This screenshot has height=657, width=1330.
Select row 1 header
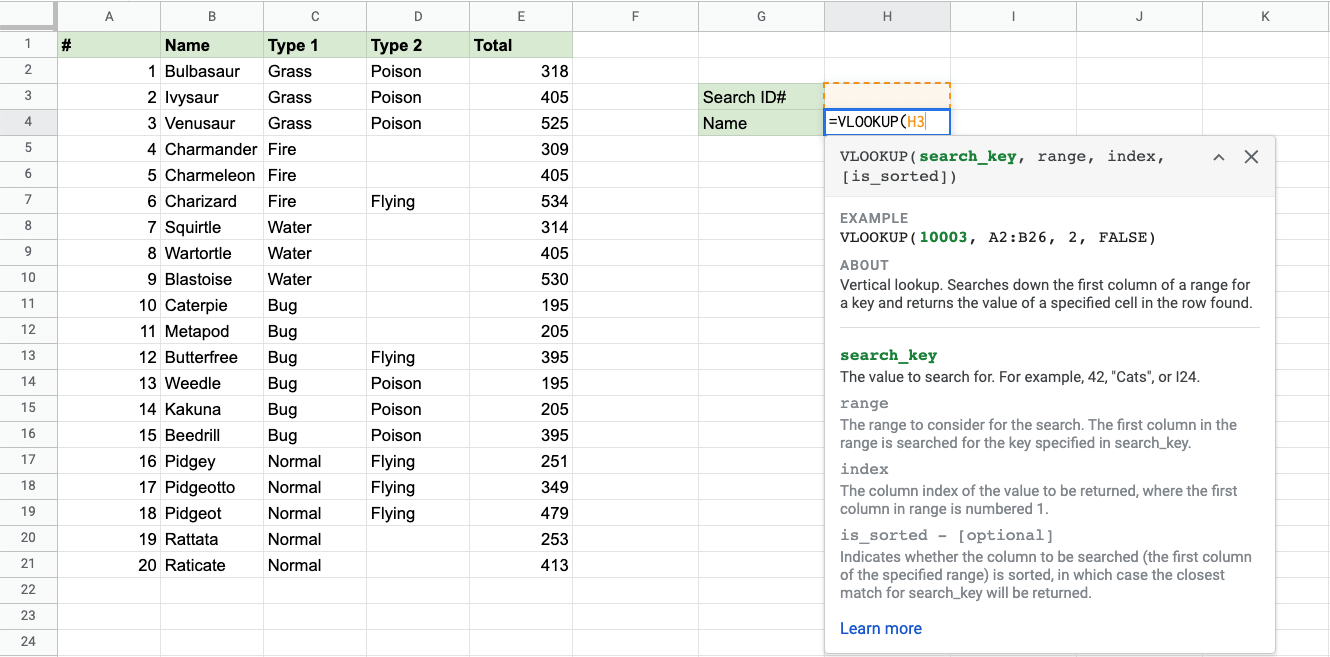[28, 45]
